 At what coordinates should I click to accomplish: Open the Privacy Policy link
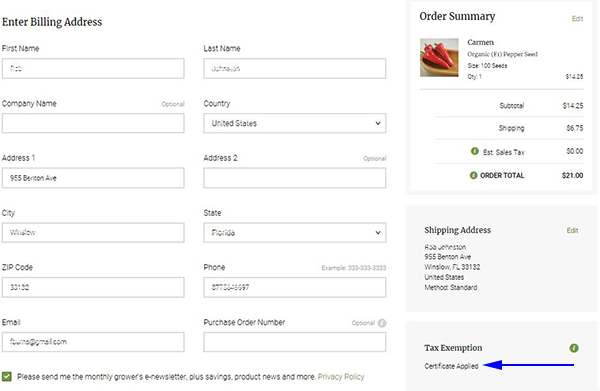pos(341,377)
